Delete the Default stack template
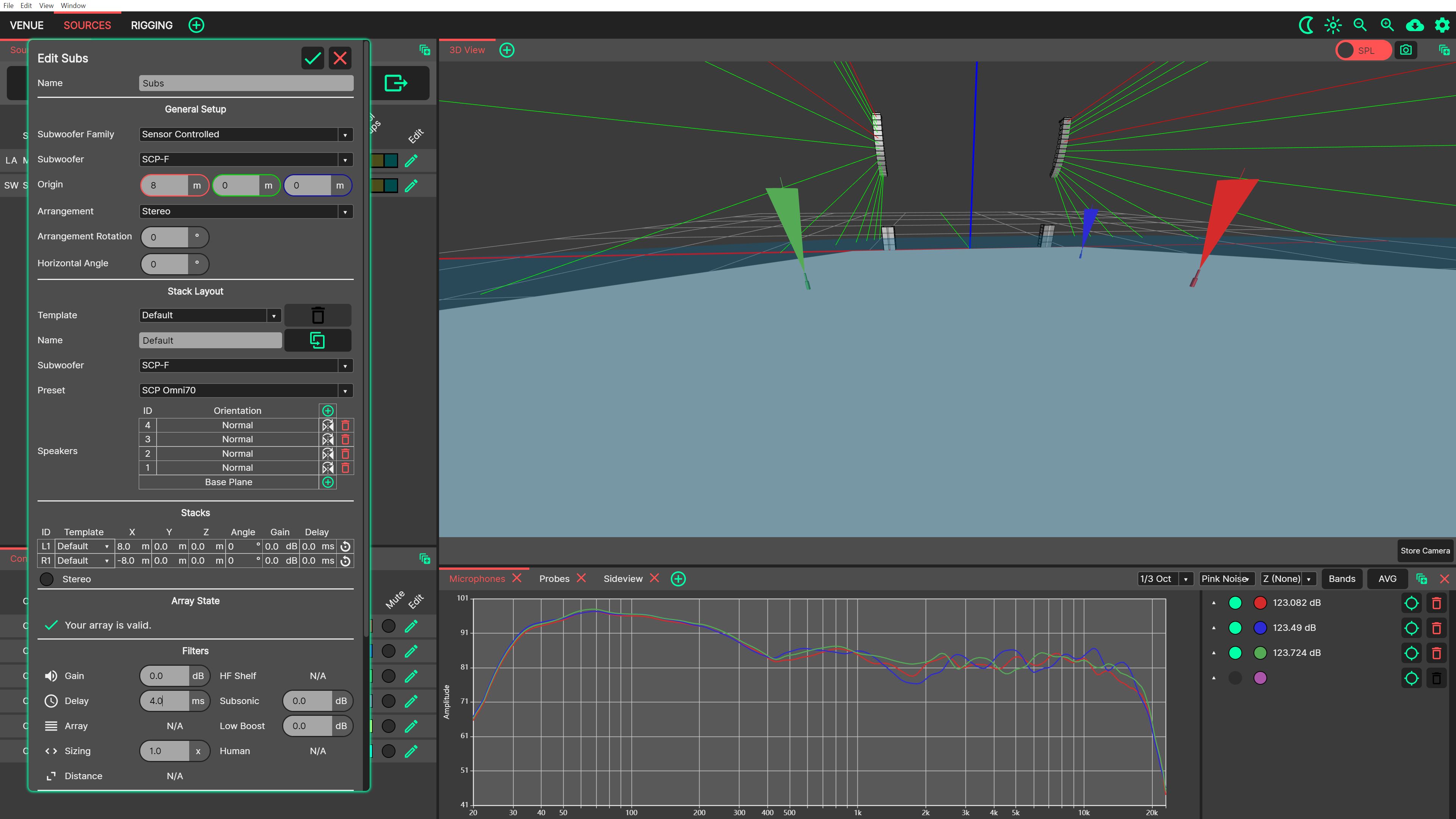1456x819 pixels. click(318, 315)
